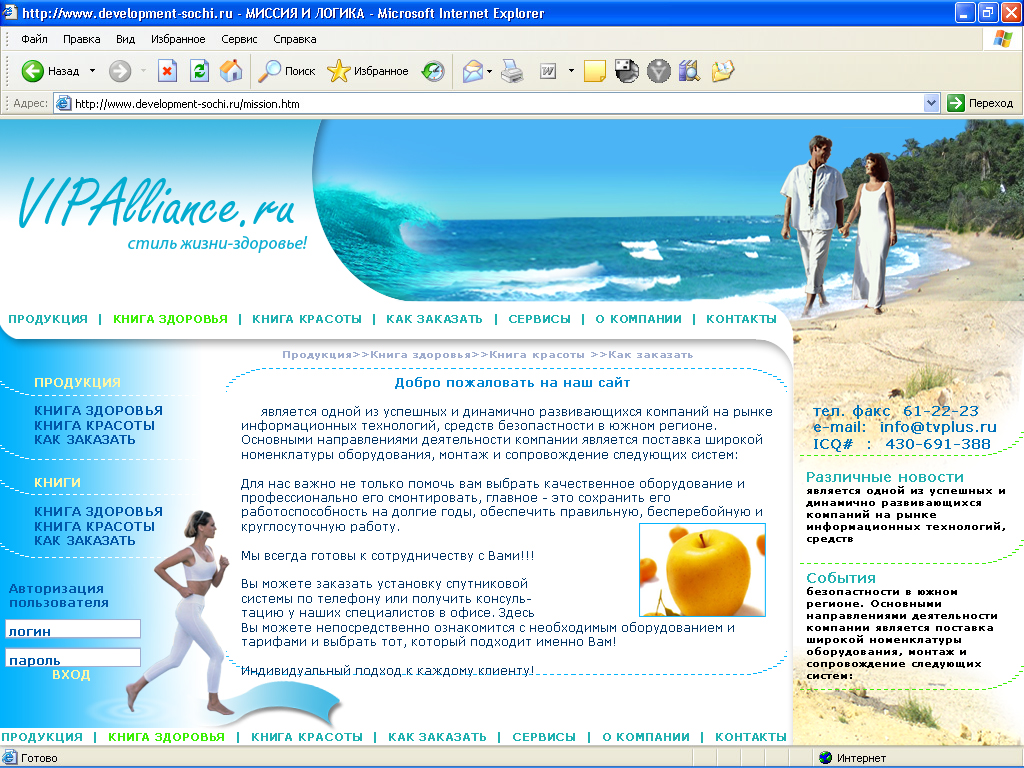1024x768 pixels.
Task: Click the Mail envelope icon
Action: point(472,71)
